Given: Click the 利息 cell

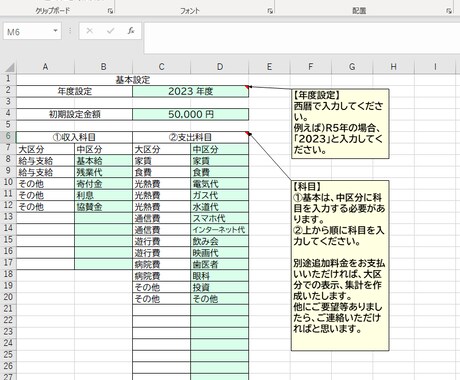Looking at the screenshot, I should point(103,195).
